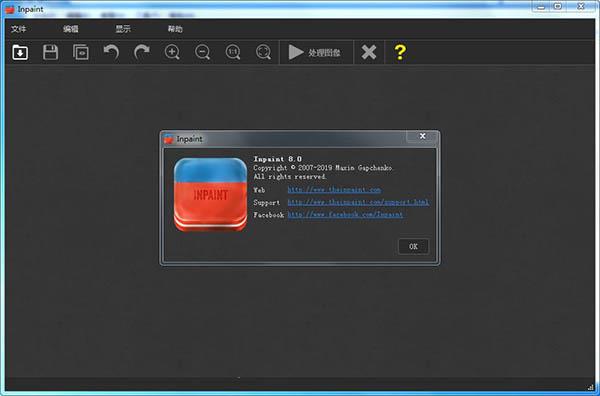Click the Copyright 2007-2019 text line
The image size is (600, 396).
pos(323,168)
